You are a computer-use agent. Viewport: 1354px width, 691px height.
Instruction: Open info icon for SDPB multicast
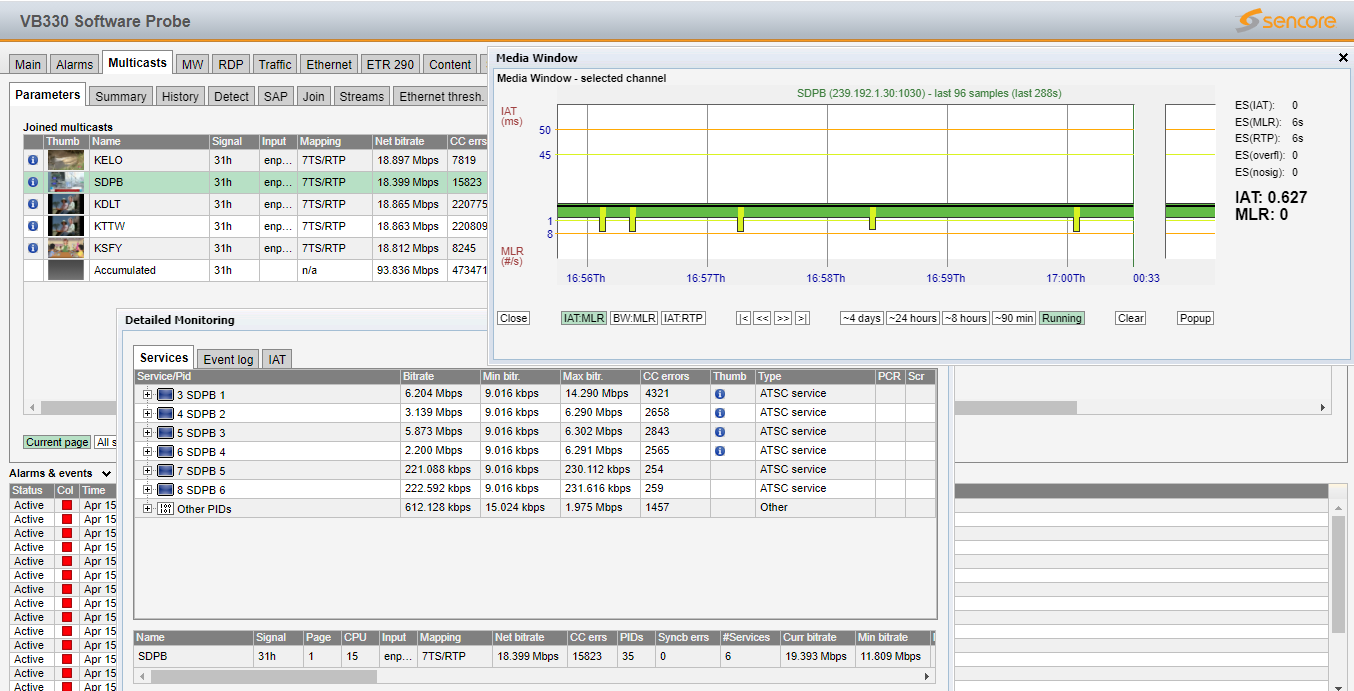(x=33, y=182)
